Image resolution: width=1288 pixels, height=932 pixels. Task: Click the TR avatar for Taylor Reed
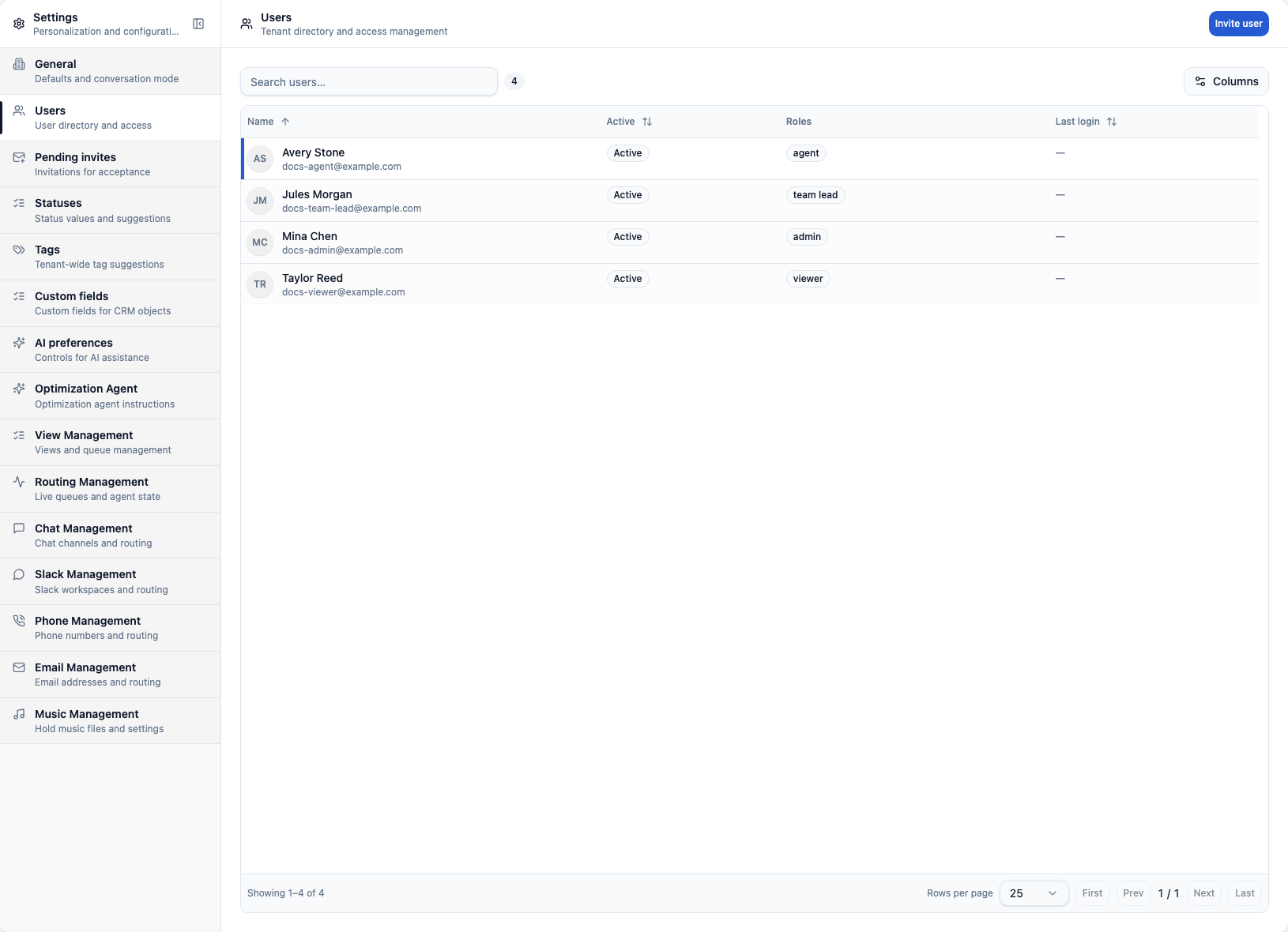(260, 284)
